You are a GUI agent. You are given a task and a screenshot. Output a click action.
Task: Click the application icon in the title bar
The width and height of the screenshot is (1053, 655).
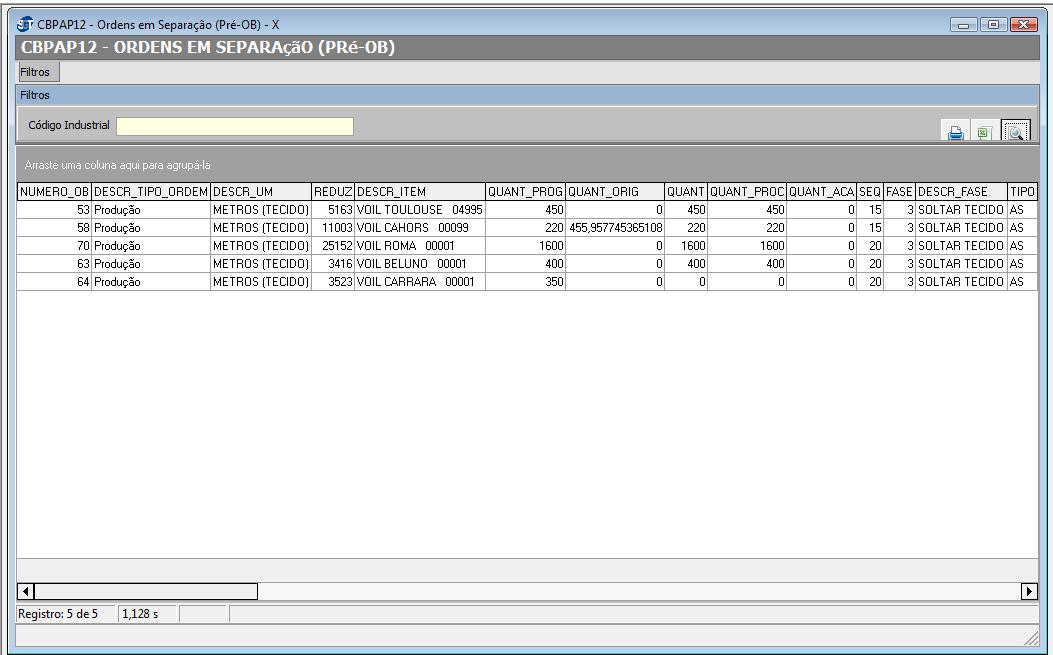[25, 24]
